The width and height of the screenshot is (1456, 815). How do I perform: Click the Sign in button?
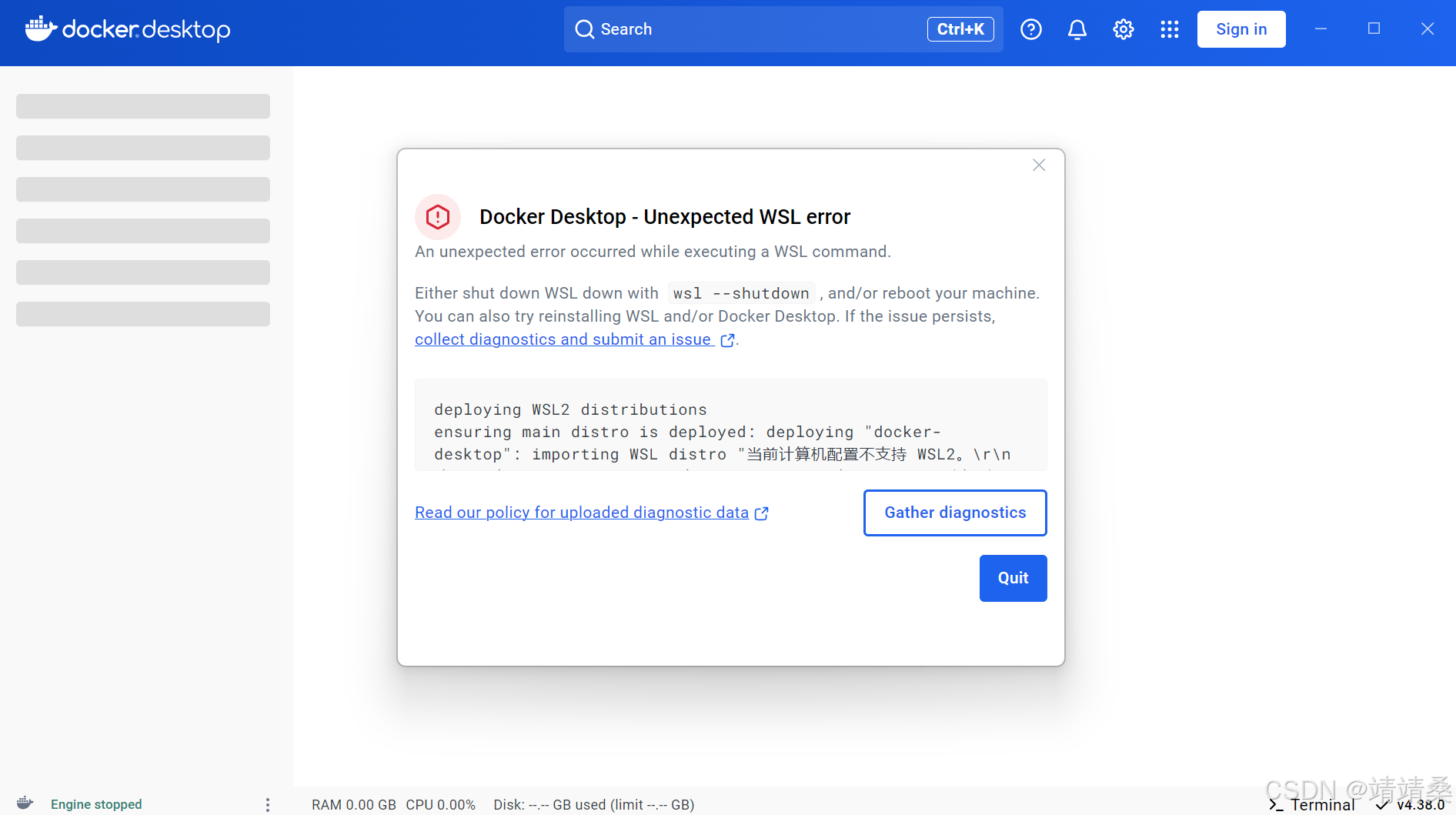click(x=1241, y=29)
